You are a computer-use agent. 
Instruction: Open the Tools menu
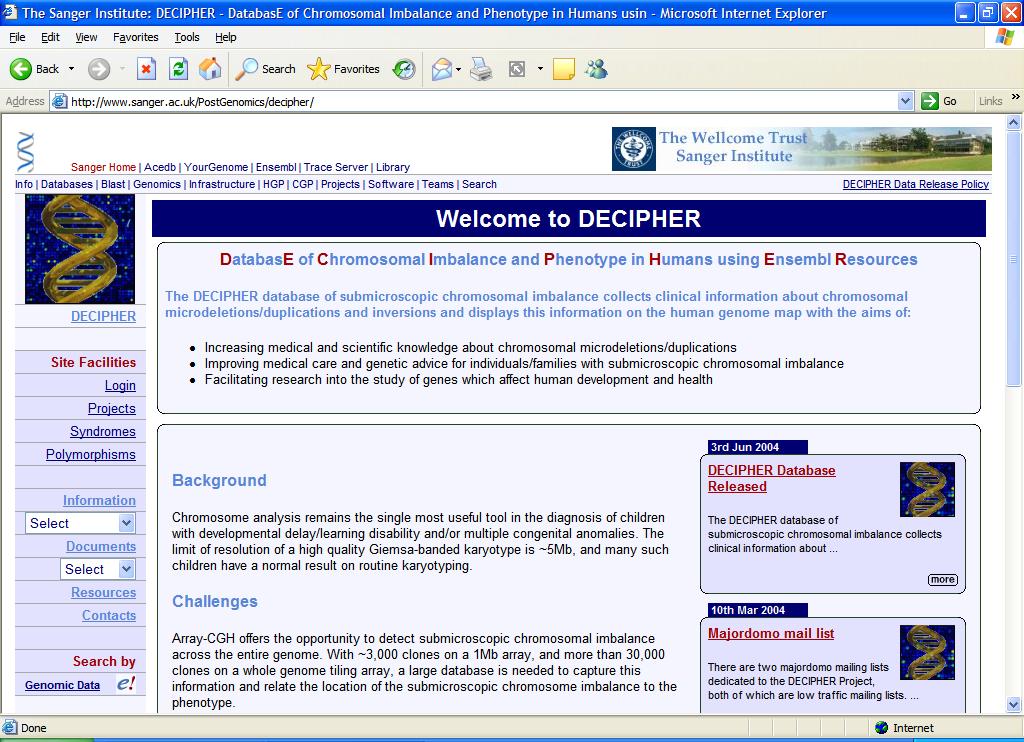tap(187, 37)
